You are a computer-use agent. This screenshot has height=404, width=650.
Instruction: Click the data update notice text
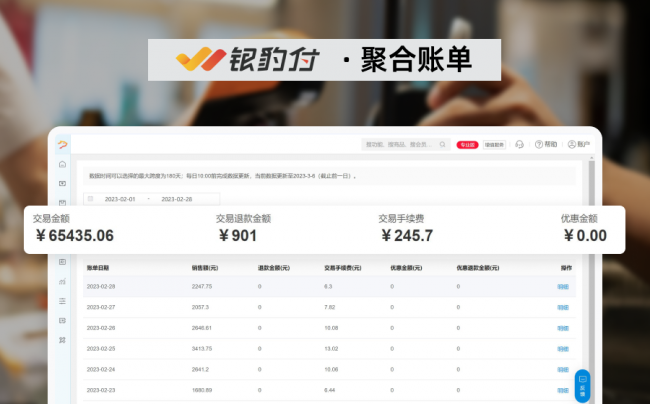click(x=222, y=176)
